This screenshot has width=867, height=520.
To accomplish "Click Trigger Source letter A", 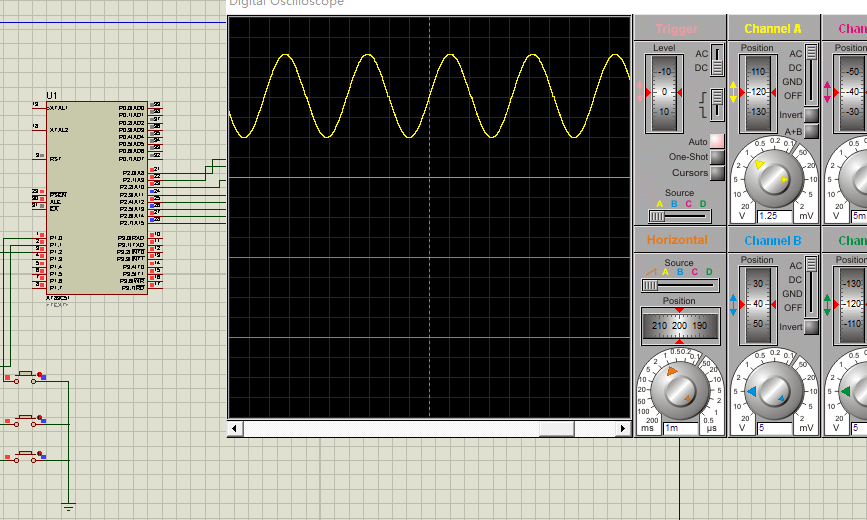I will point(659,204).
